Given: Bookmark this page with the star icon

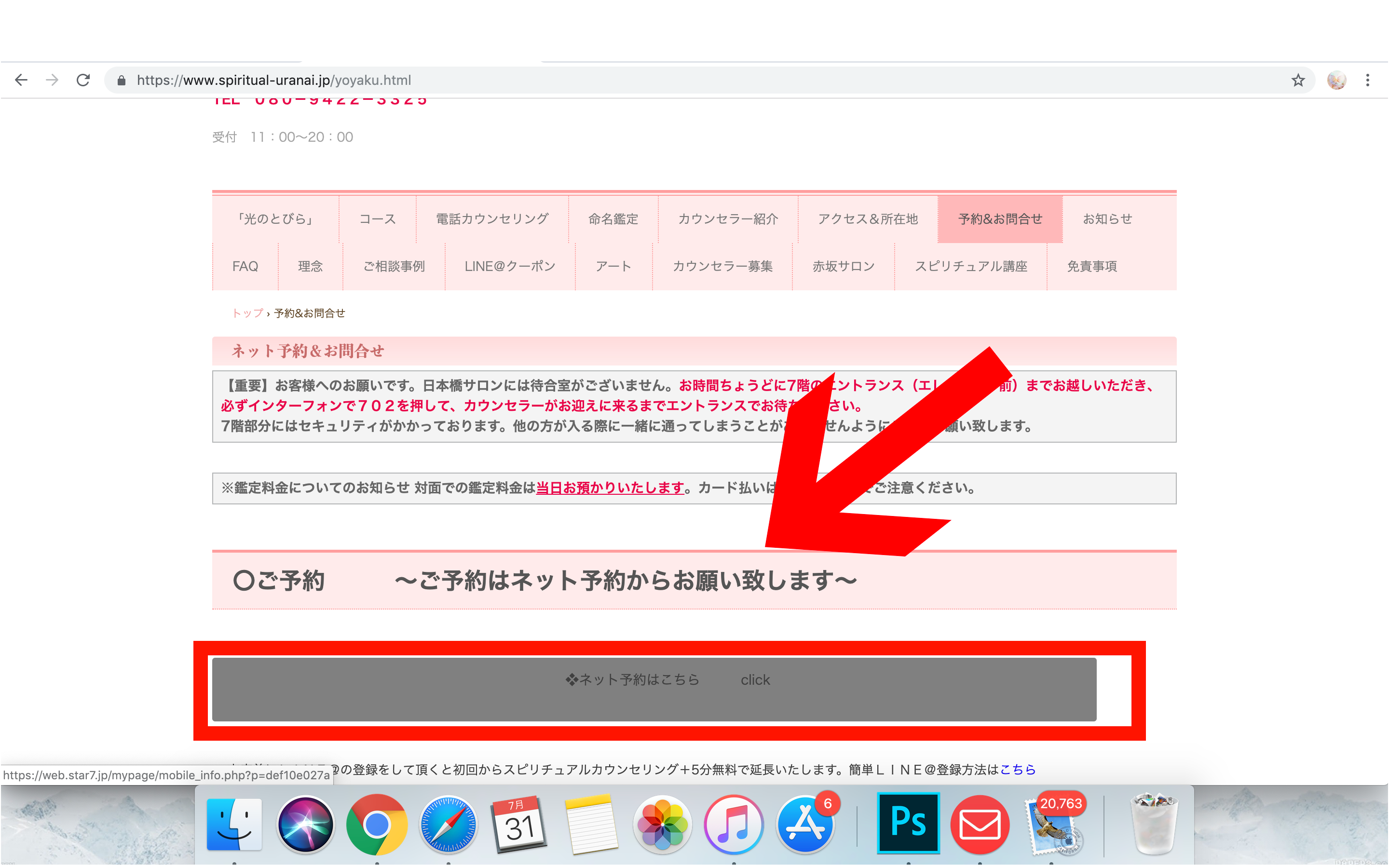Looking at the screenshot, I should (1298, 81).
